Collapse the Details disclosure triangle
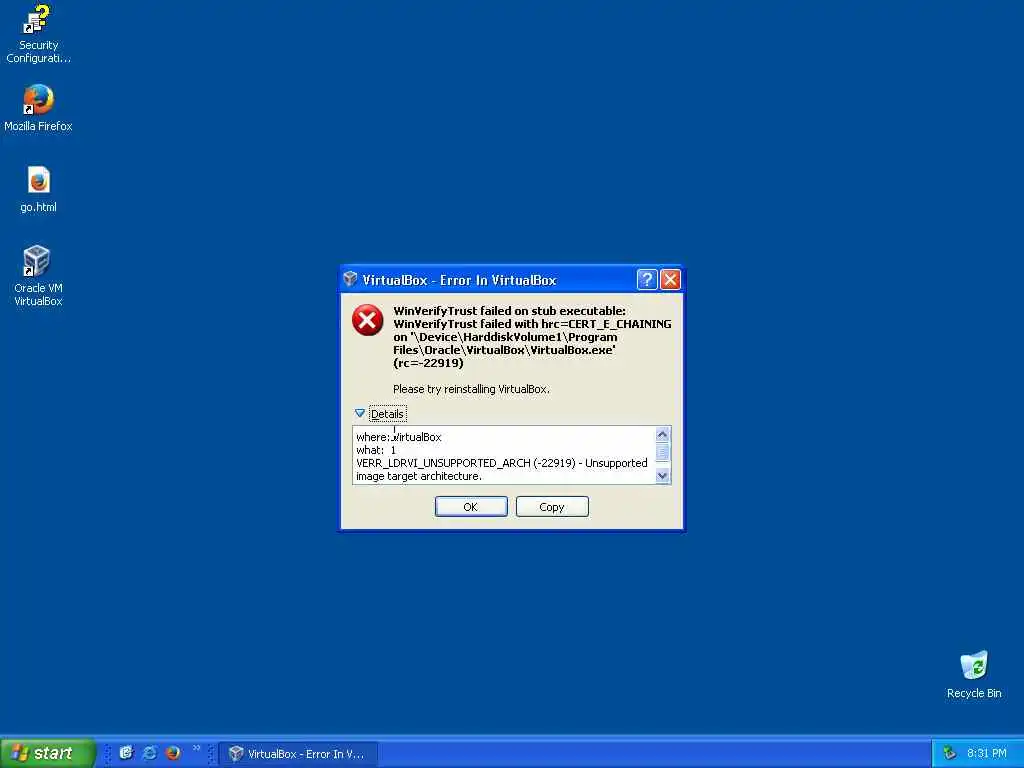 (x=359, y=413)
